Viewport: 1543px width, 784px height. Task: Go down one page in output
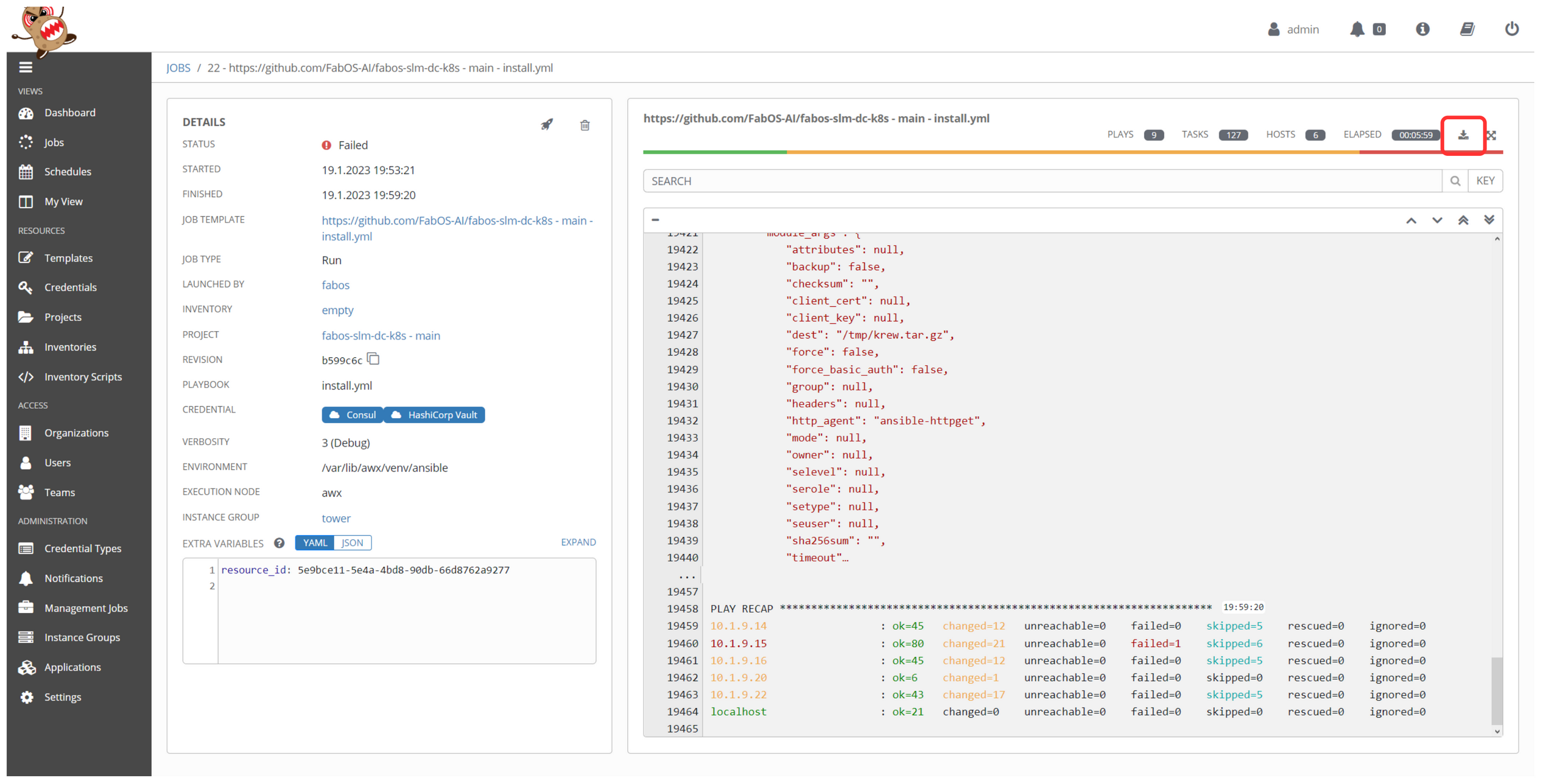tap(1437, 220)
